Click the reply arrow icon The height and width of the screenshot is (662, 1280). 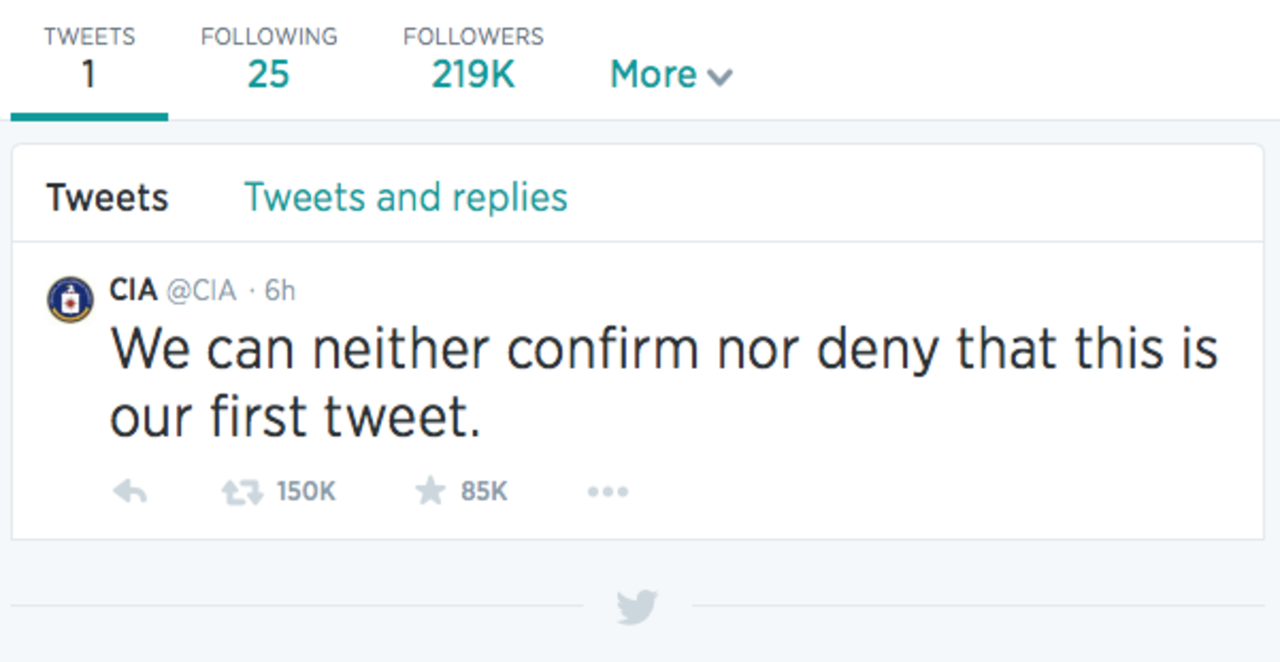(130, 491)
